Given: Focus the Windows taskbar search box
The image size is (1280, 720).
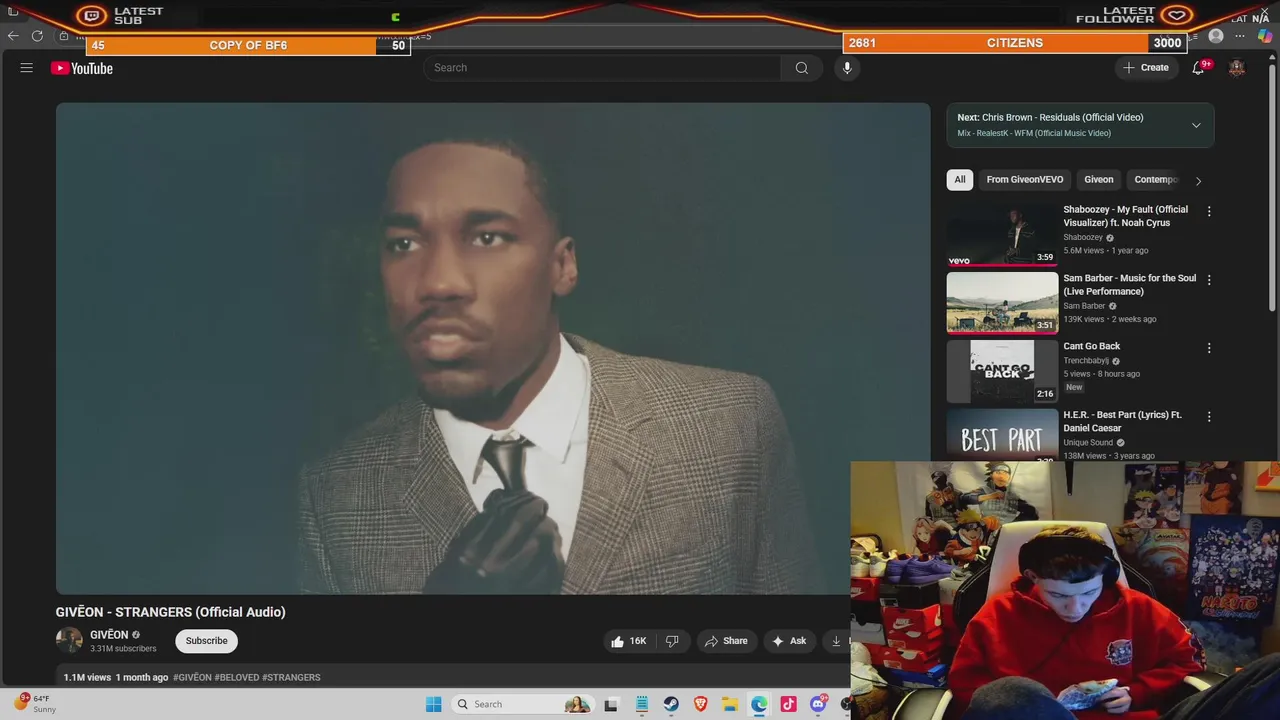Looking at the screenshot, I should tap(521, 704).
